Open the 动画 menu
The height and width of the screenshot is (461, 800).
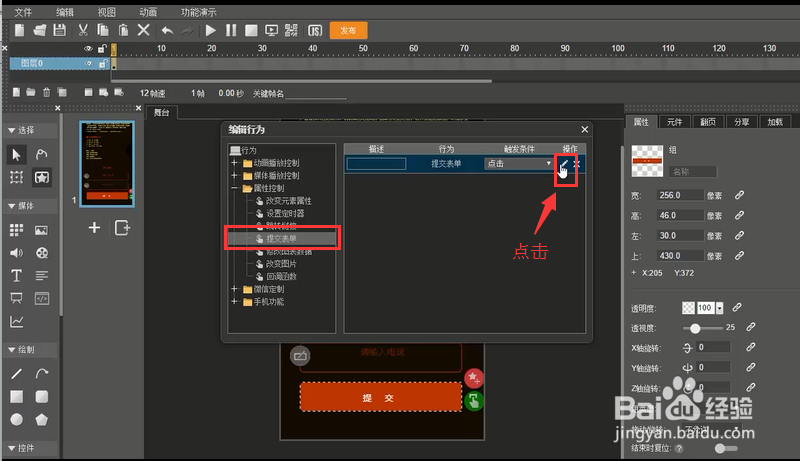point(148,12)
